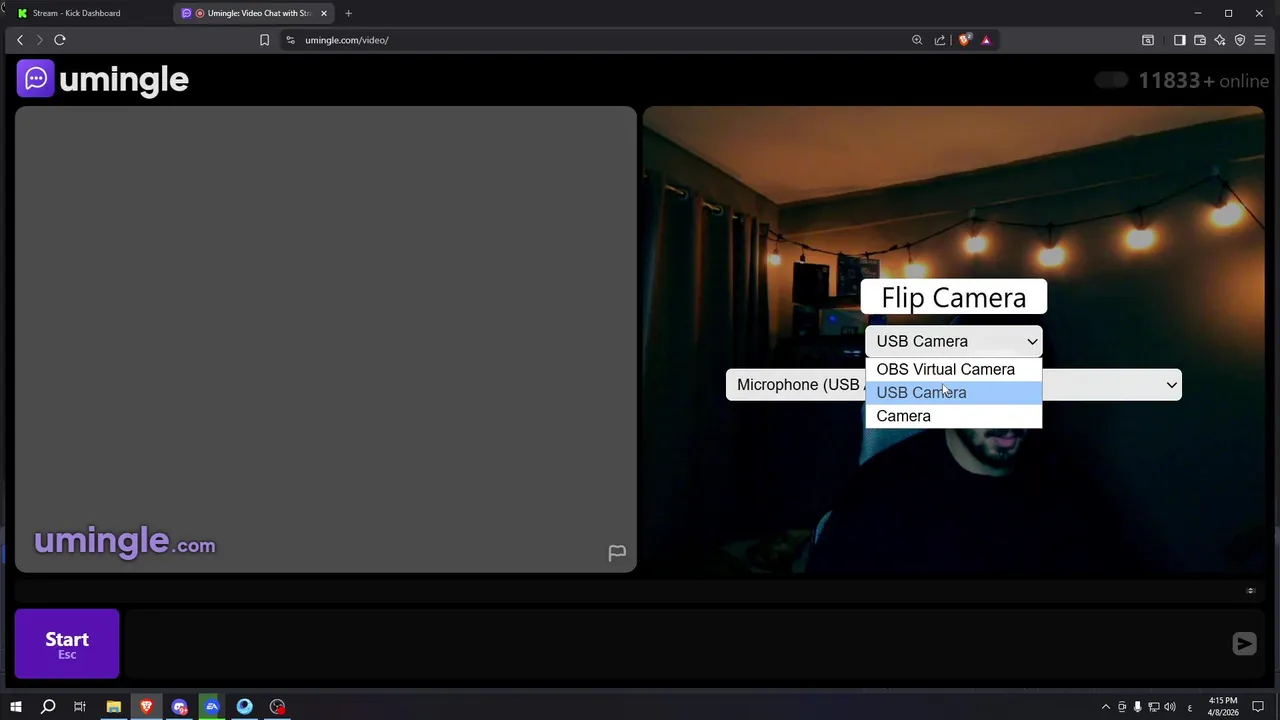1280x720 pixels.
Task: Reload the page with the refresh icon
Action: click(60, 40)
